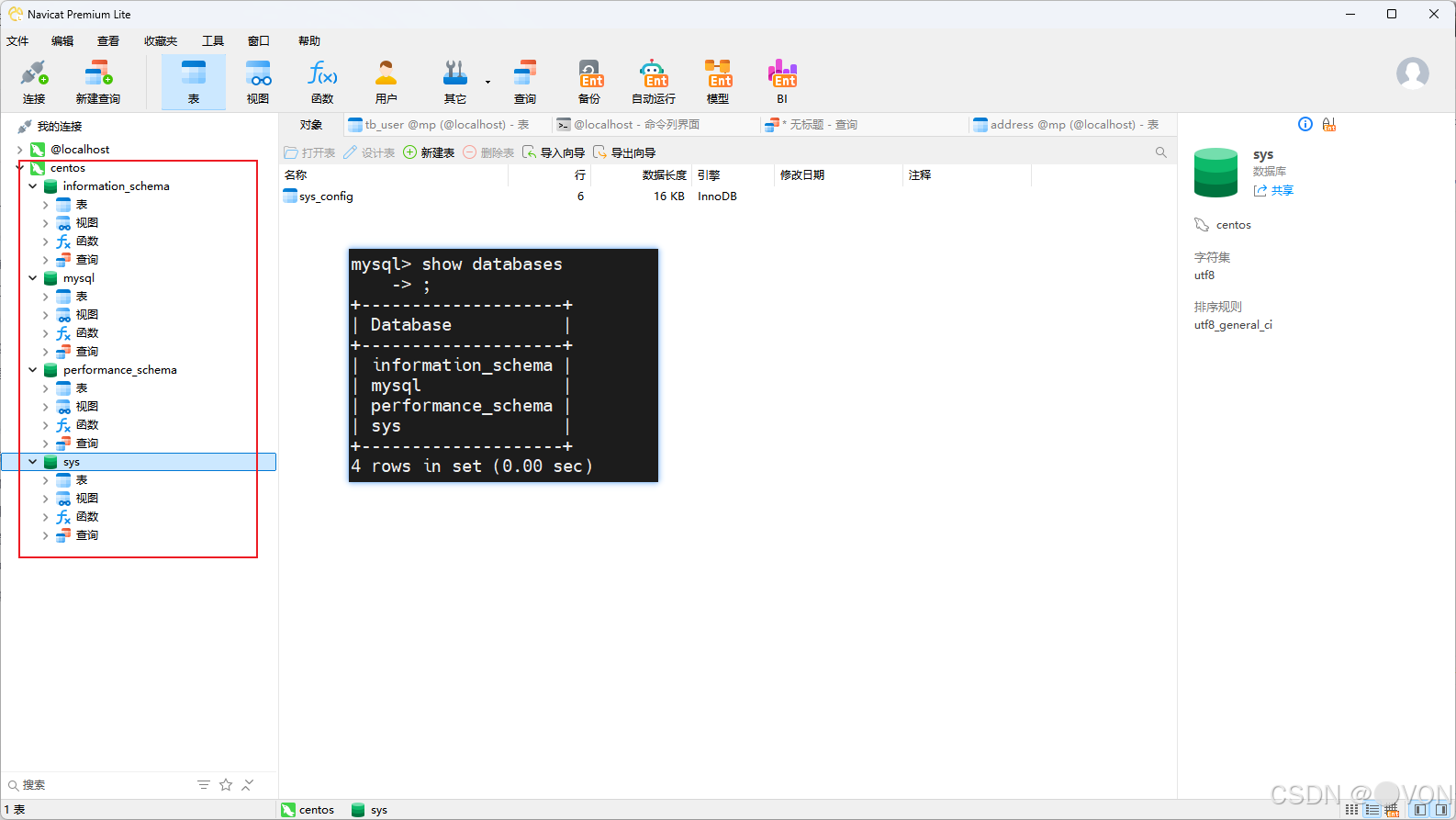Image resolution: width=1456 pixels, height=820 pixels.
Task: Switch to icon grid view in status bar
Action: coord(1351,810)
